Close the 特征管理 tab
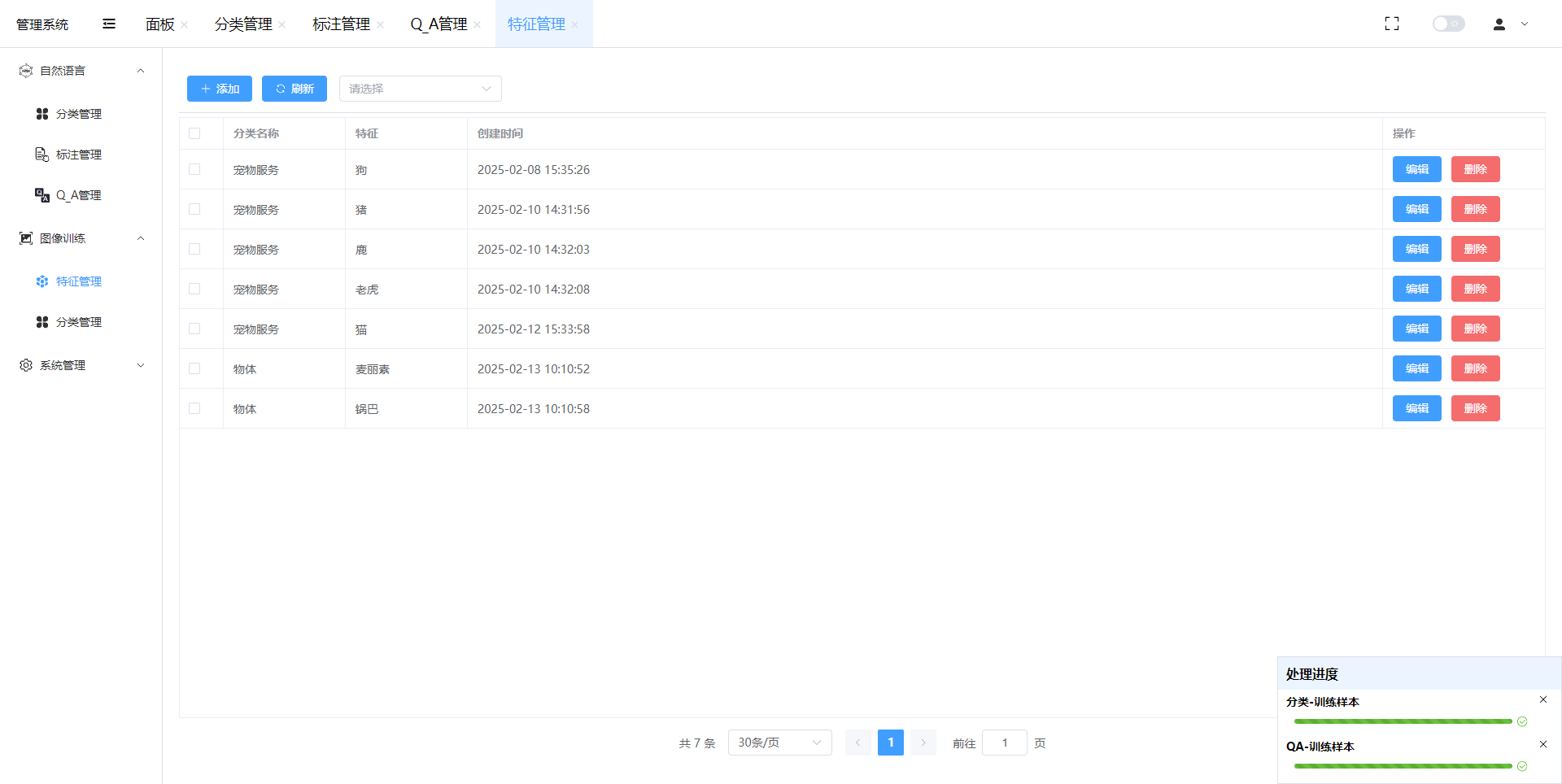 [574, 24]
